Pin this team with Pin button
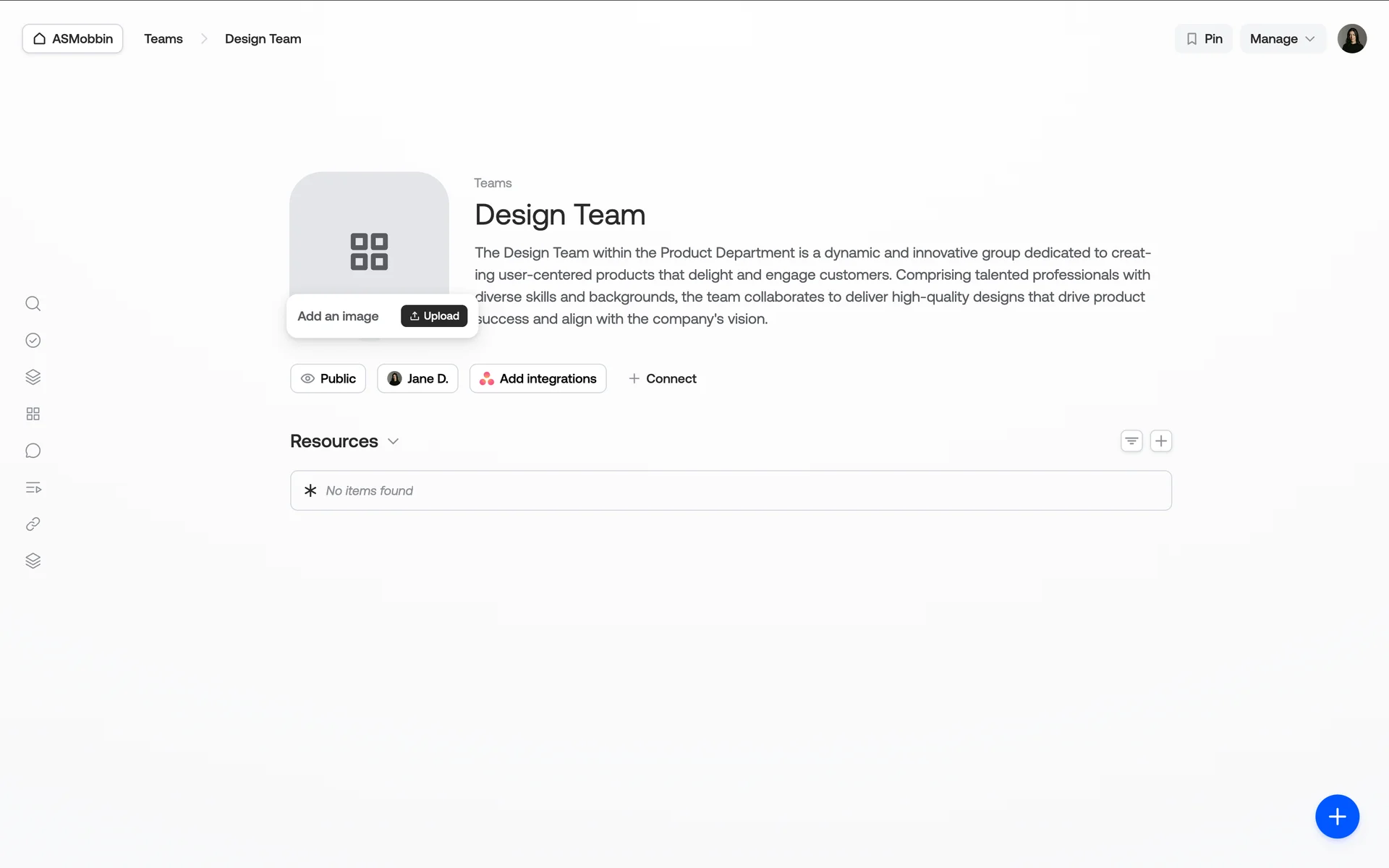Viewport: 1389px width, 868px height. pos(1204,39)
